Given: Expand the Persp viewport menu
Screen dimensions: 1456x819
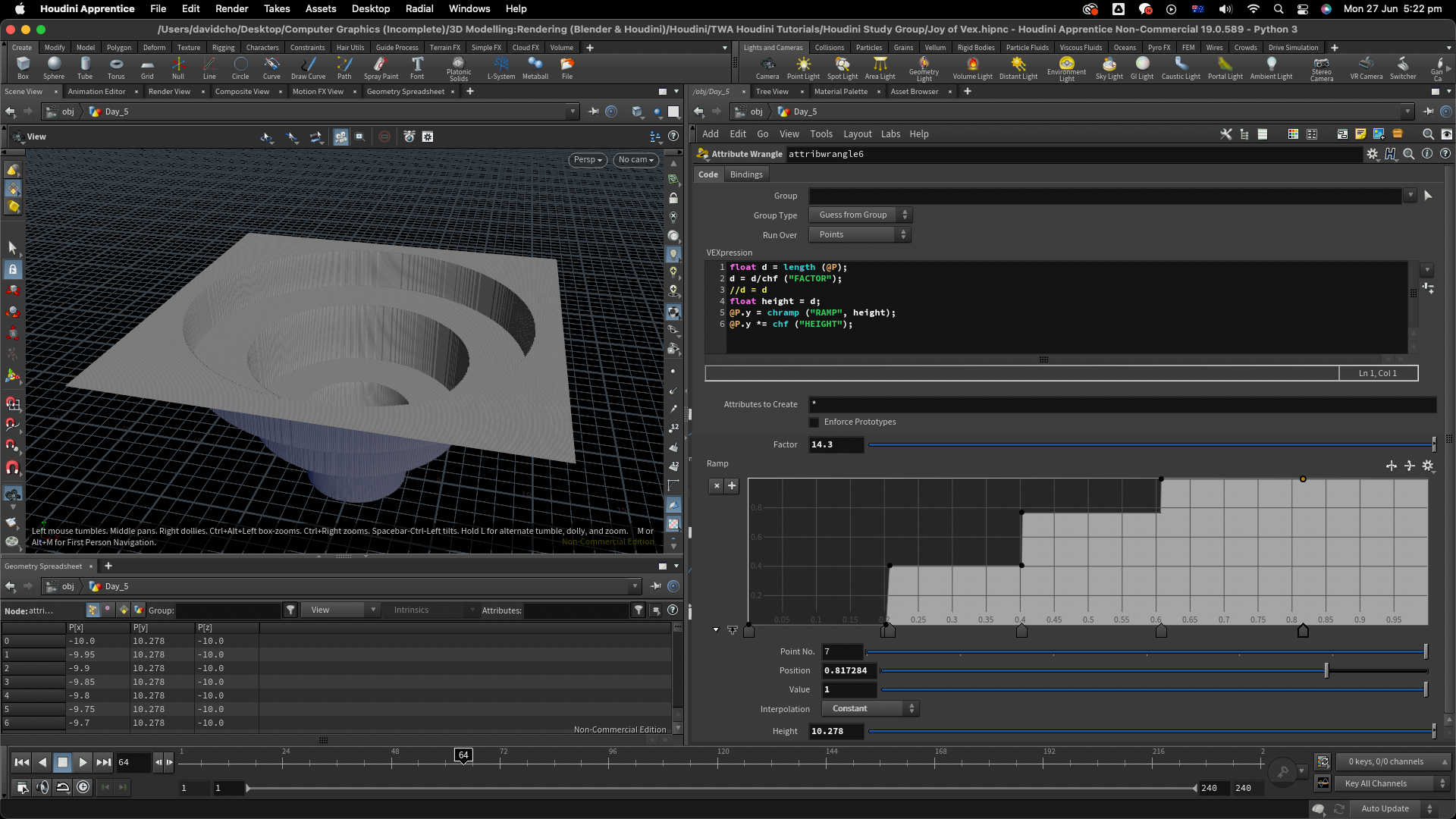Looking at the screenshot, I should coord(588,160).
